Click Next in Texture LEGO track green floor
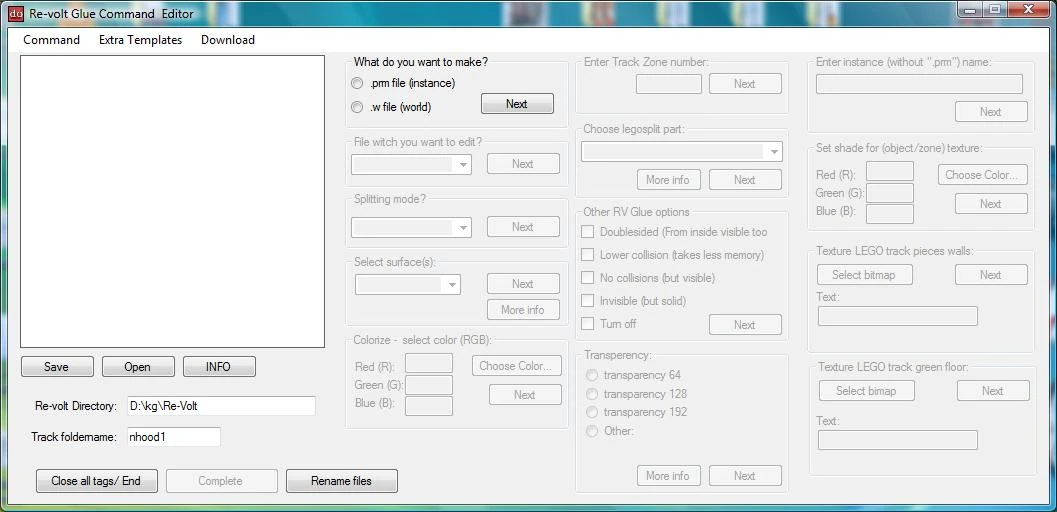This screenshot has height=512, width=1057. coord(994,391)
